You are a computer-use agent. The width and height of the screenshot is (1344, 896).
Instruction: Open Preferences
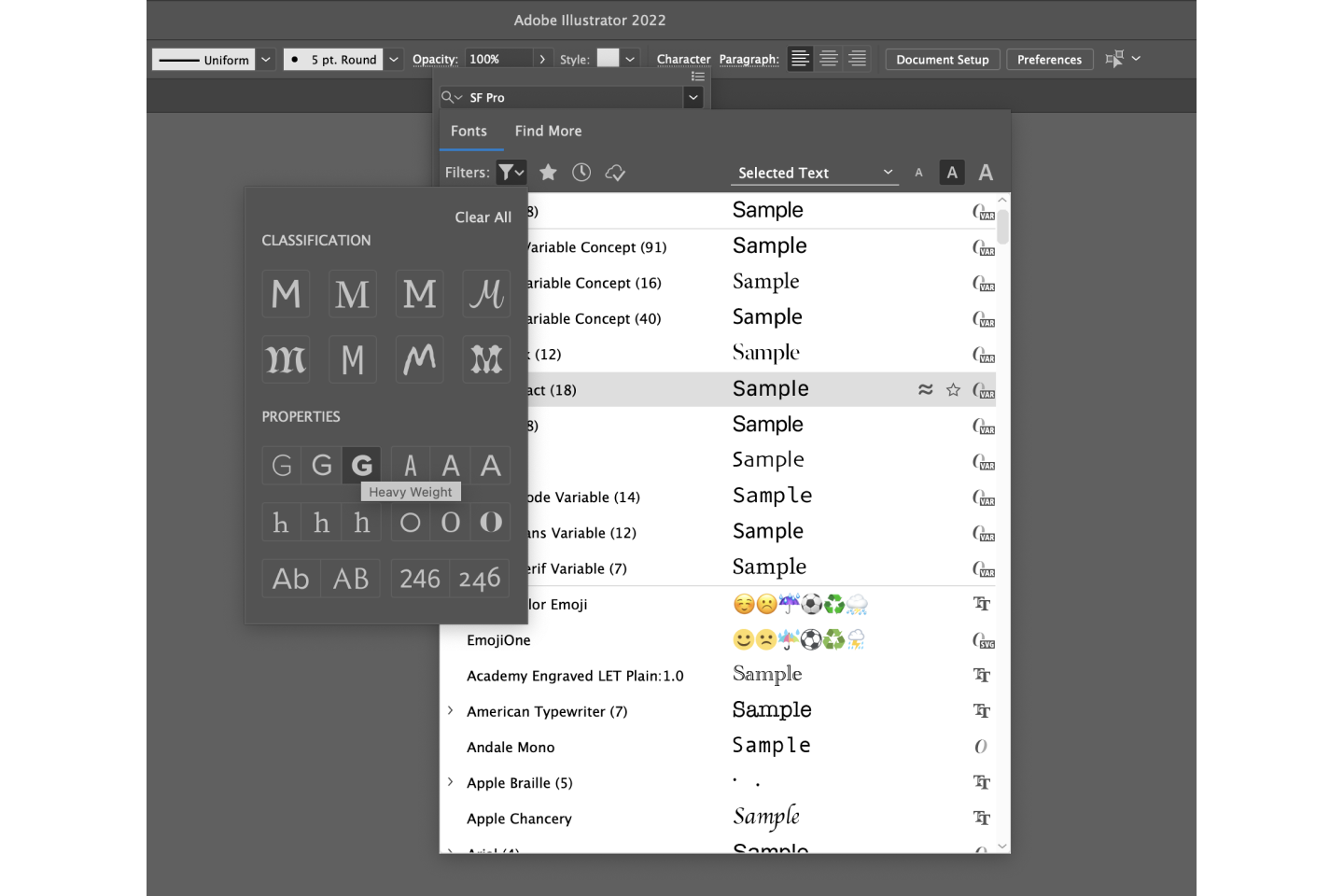pyautogui.click(x=1049, y=60)
